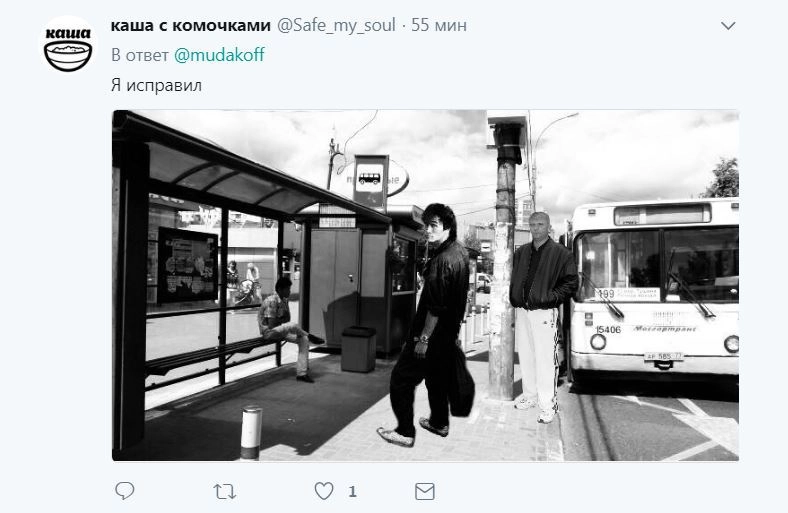Click the trash bin in the photo
This screenshot has width=788, height=513.
pos(358,349)
